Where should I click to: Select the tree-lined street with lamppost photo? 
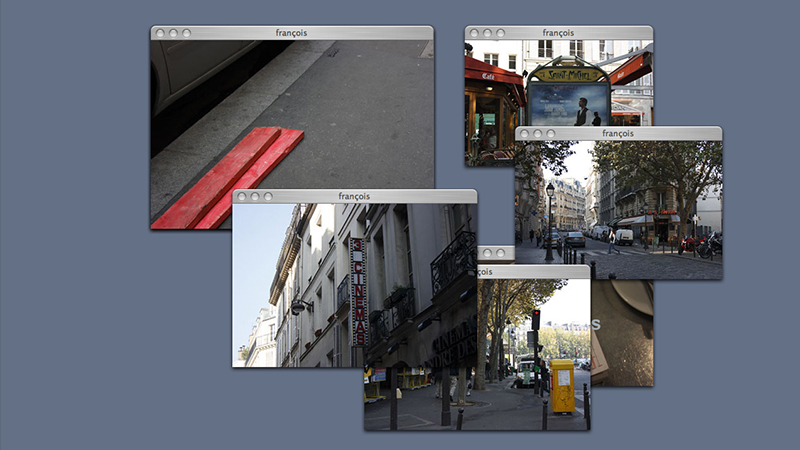pyautogui.click(x=618, y=210)
